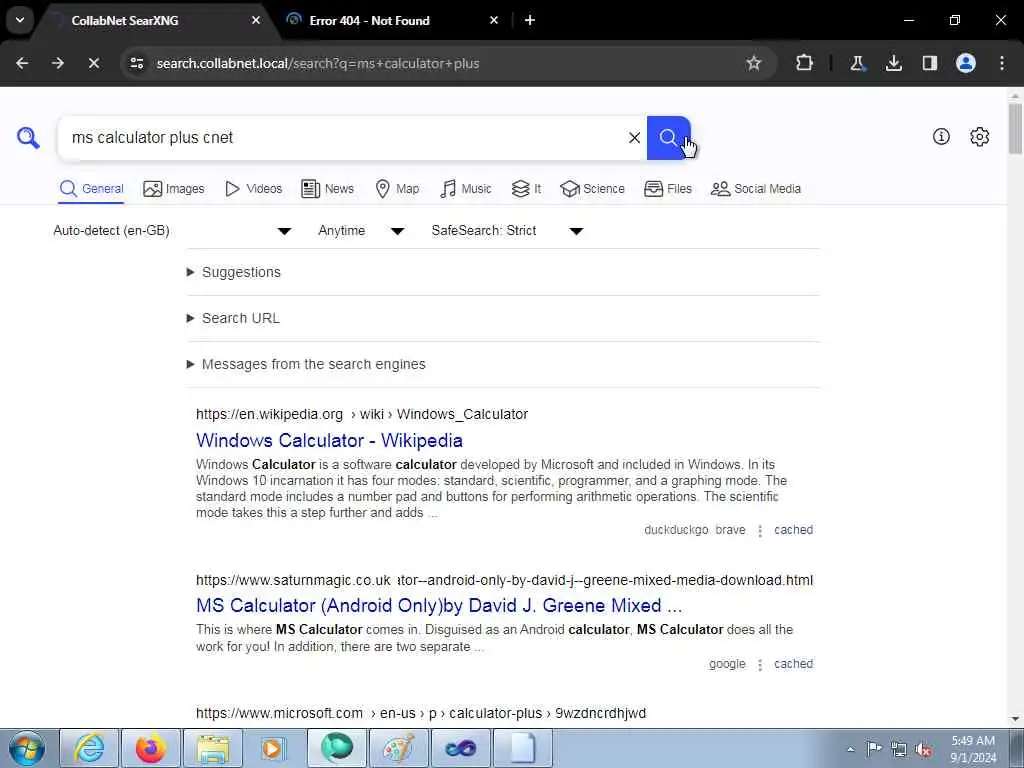Go forward in browser history

coord(58,63)
